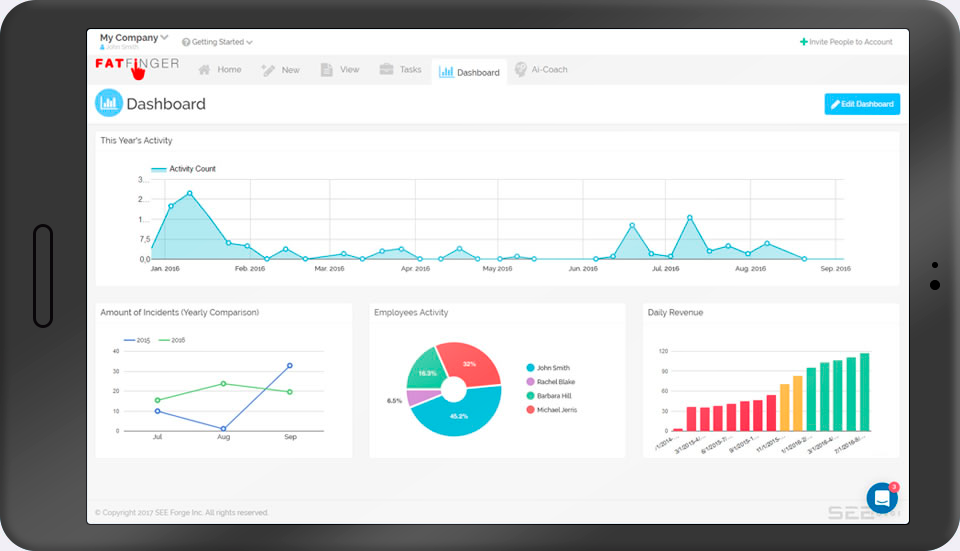Click the Tasks briefcase icon
The width and height of the screenshot is (960, 551).
click(386, 70)
